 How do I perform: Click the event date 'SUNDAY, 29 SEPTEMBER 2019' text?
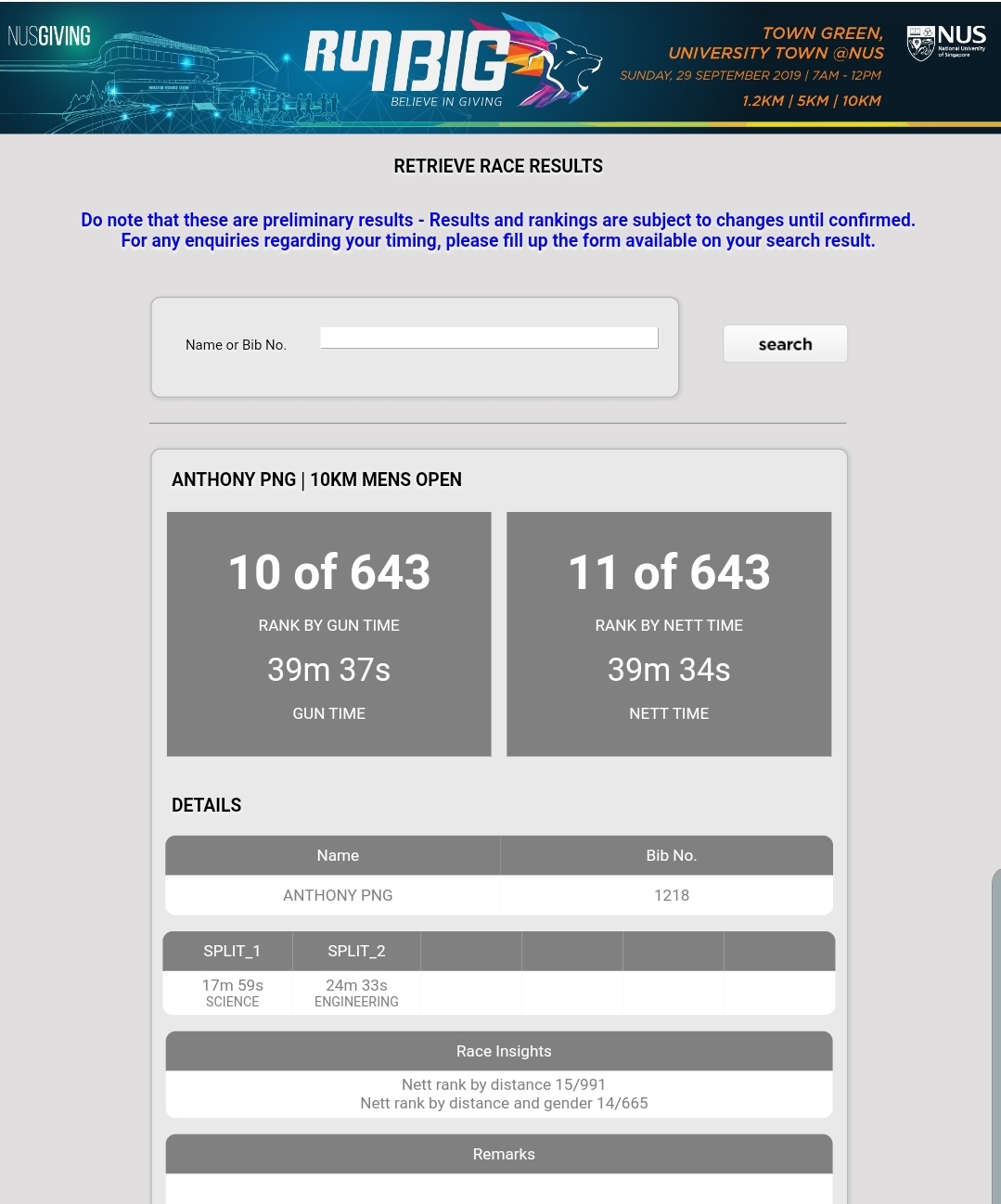click(711, 75)
